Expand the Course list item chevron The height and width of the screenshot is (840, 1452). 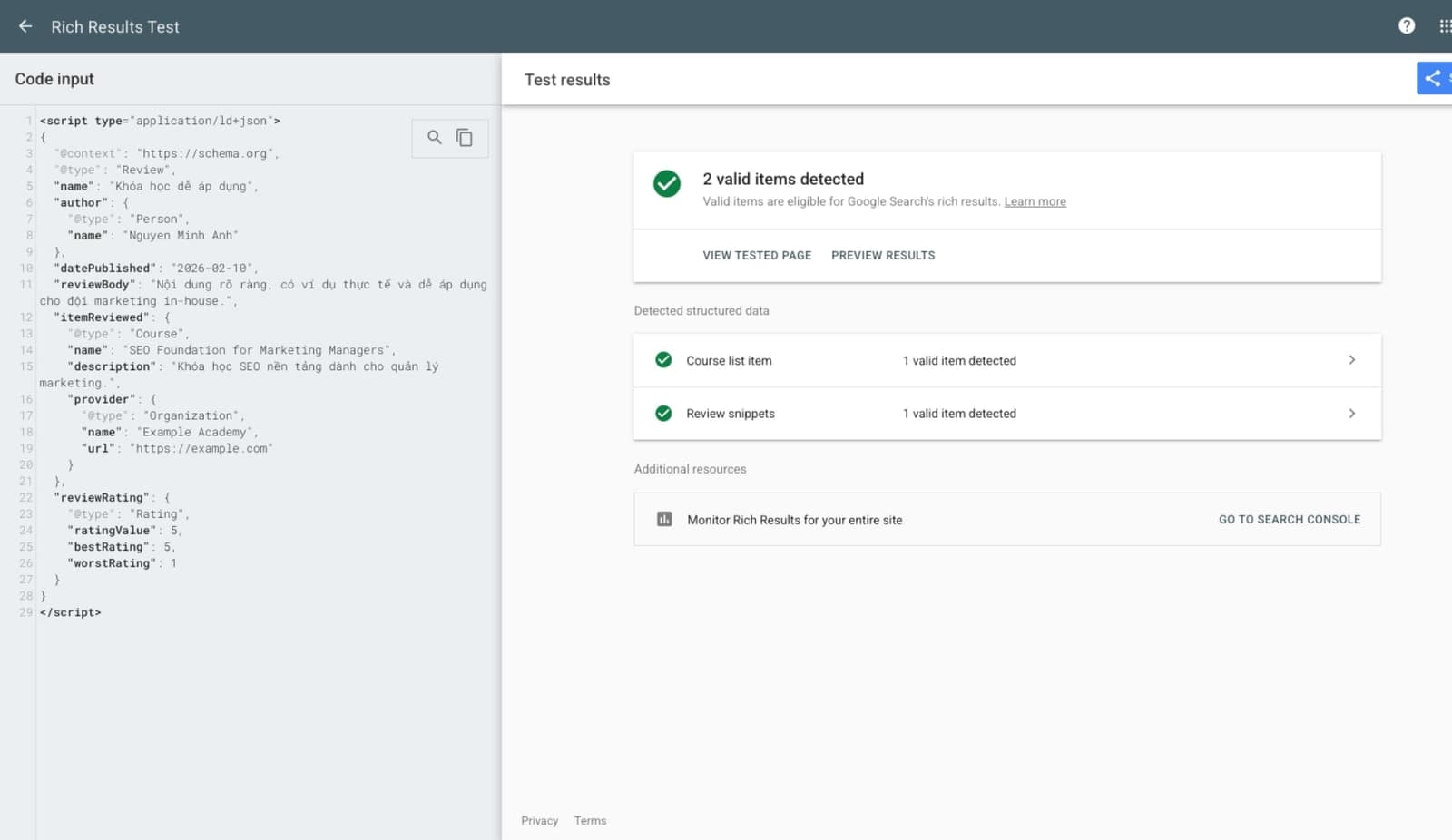(1351, 360)
